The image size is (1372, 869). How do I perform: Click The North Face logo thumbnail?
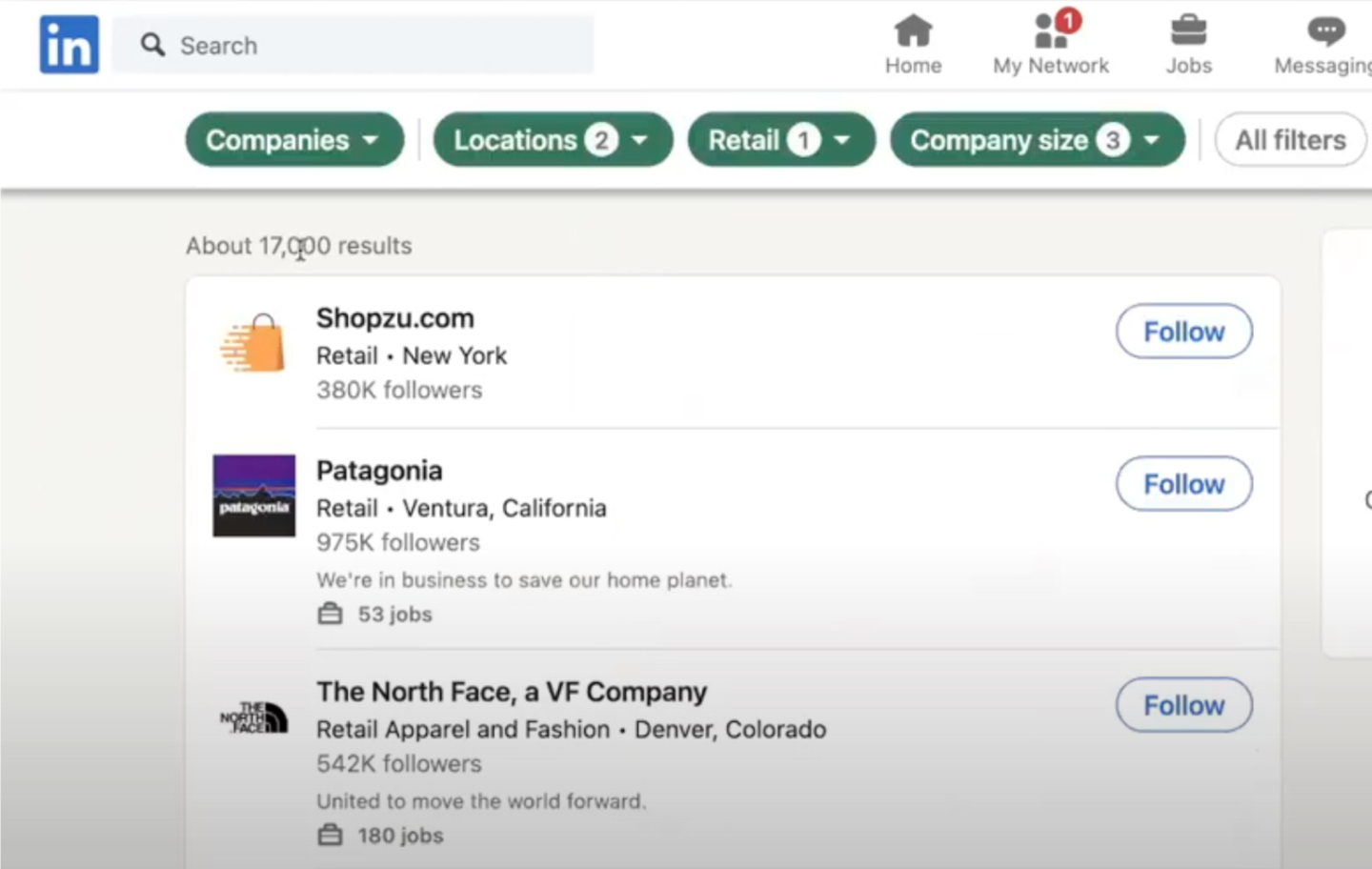click(253, 717)
